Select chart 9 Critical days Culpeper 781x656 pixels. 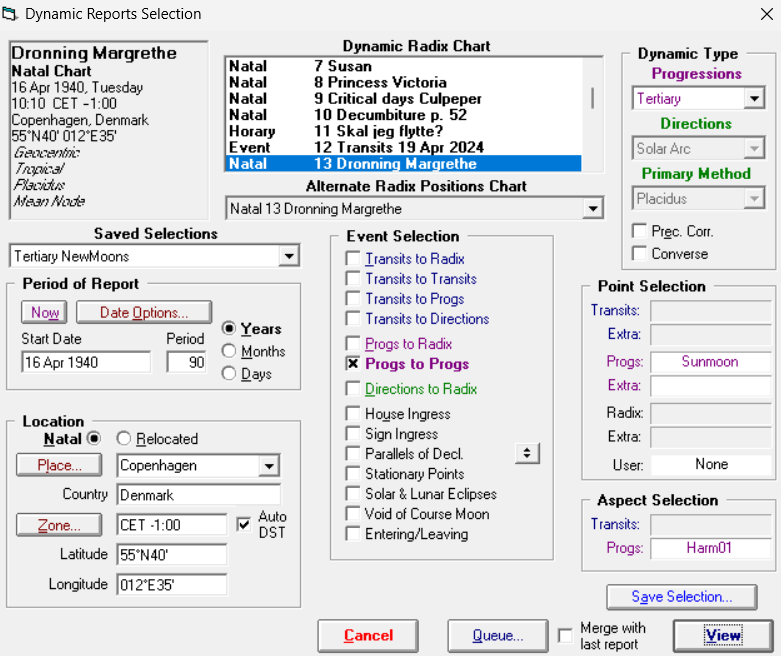pyautogui.click(x=404, y=99)
